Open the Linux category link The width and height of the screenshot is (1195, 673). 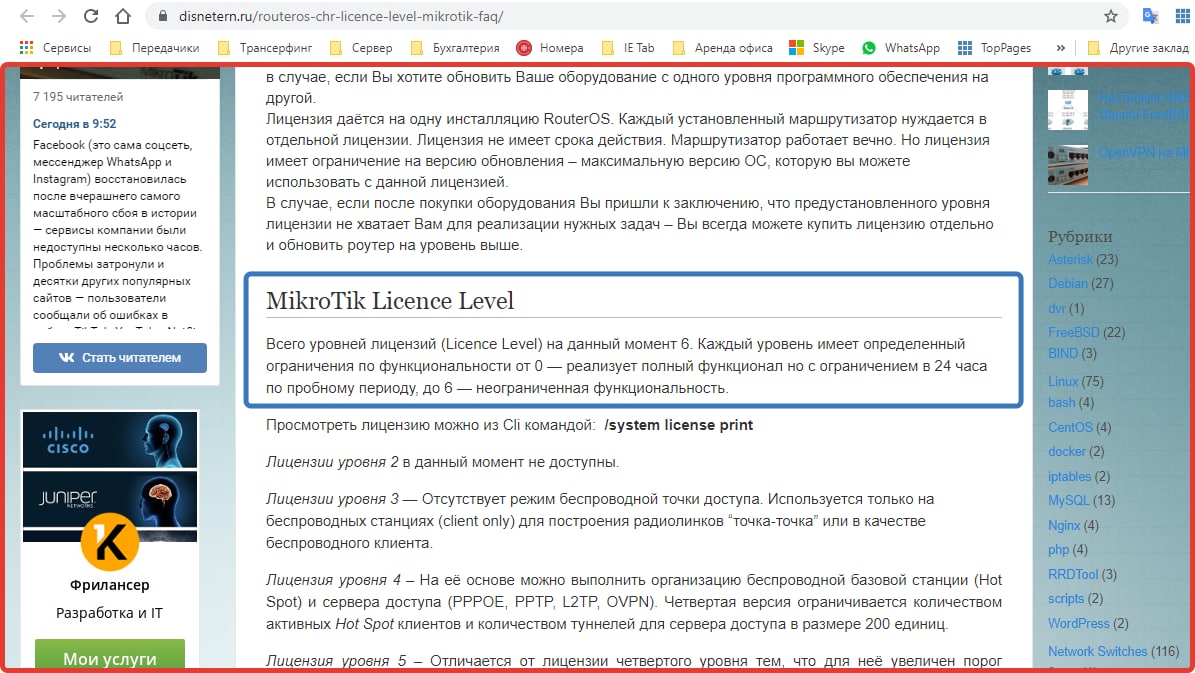click(1062, 381)
